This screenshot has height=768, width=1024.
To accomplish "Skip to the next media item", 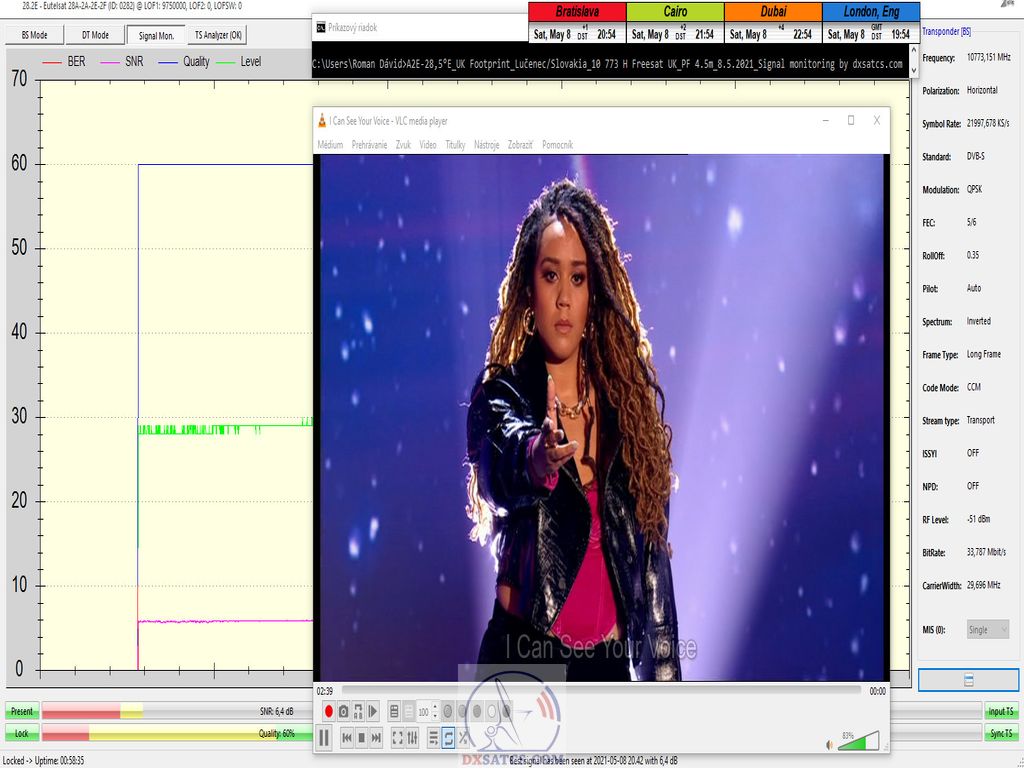I will [376, 738].
